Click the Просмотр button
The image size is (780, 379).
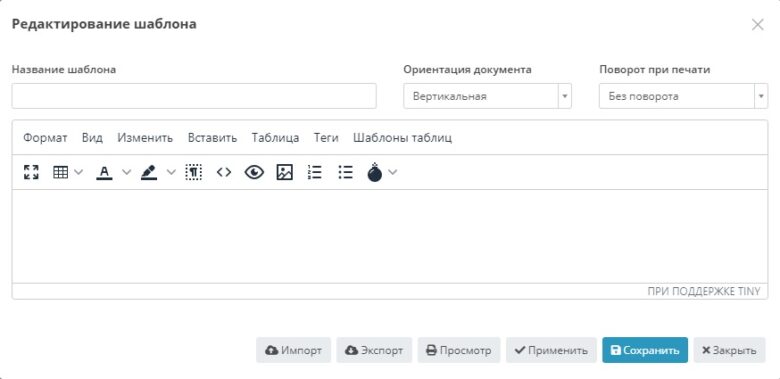click(x=459, y=350)
